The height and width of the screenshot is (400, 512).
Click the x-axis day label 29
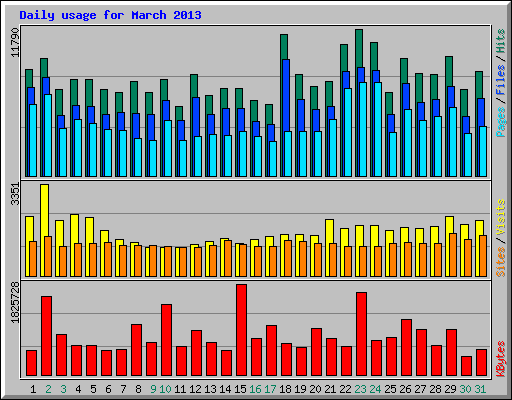[450, 389]
